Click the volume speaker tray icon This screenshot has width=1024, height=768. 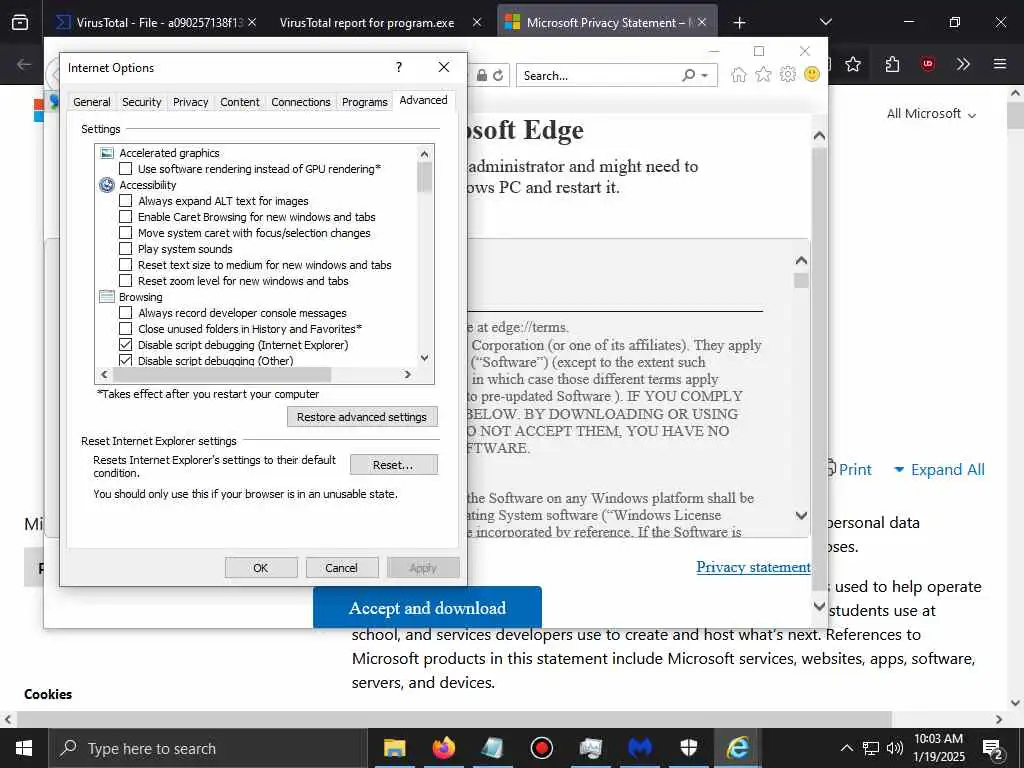coord(895,748)
